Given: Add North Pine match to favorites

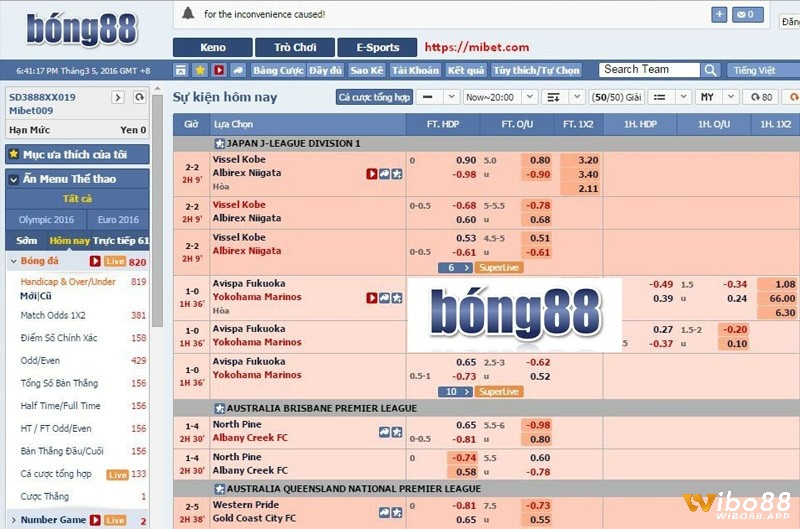Looking at the screenshot, I should pyautogui.click(x=397, y=432).
